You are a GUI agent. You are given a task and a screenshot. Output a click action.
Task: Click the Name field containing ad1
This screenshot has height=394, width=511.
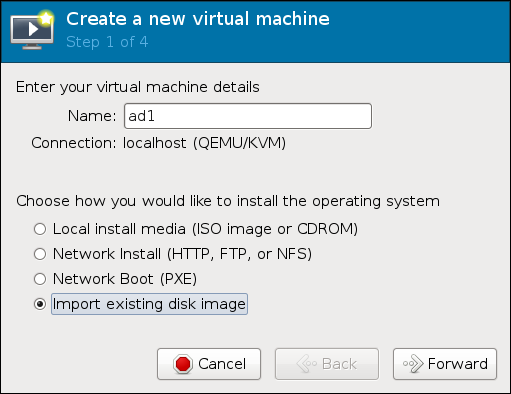point(248,116)
